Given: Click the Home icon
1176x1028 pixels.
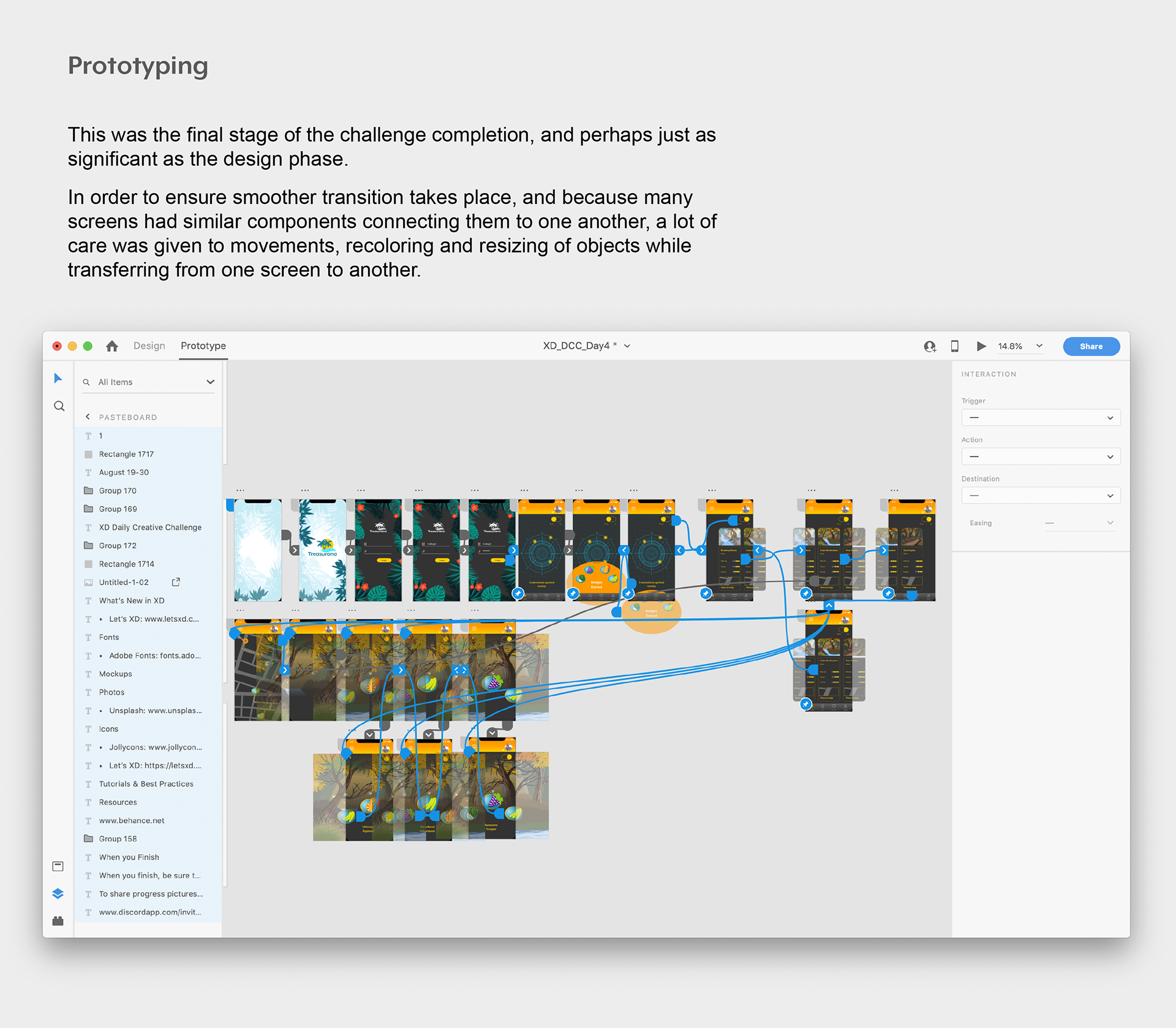Looking at the screenshot, I should pos(111,346).
